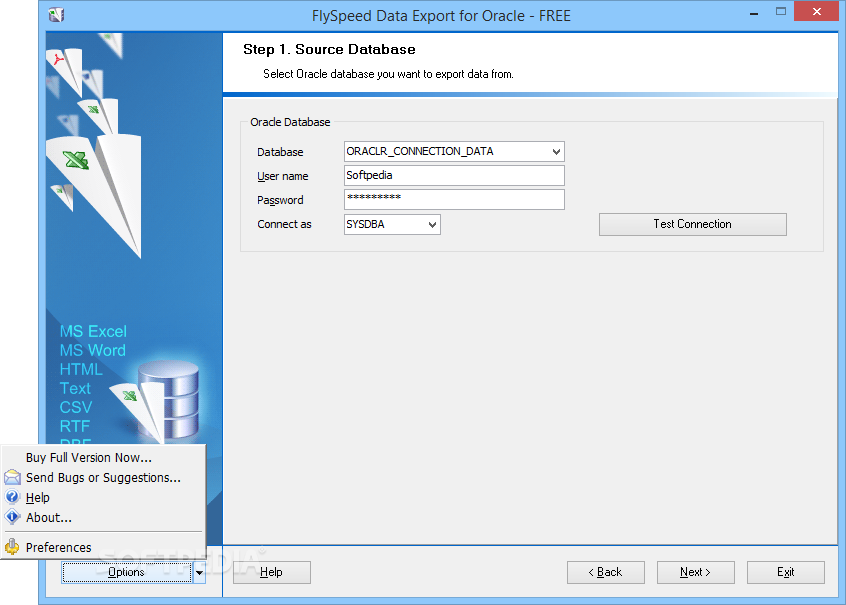Image resolution: width=846 pixels, height=605 pixels.
Task: Click the blue info icon beside About
Action: pyautogui.click(x=12, y=517)
